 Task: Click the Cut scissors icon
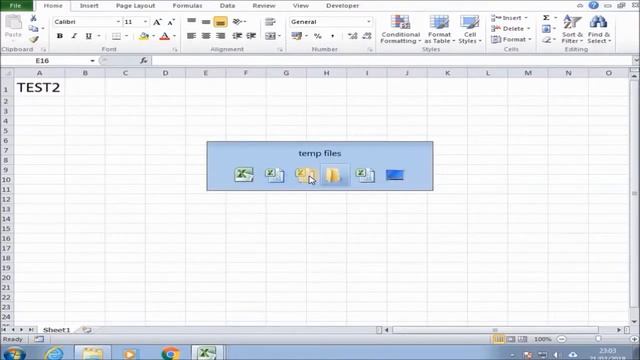point(33,18)
